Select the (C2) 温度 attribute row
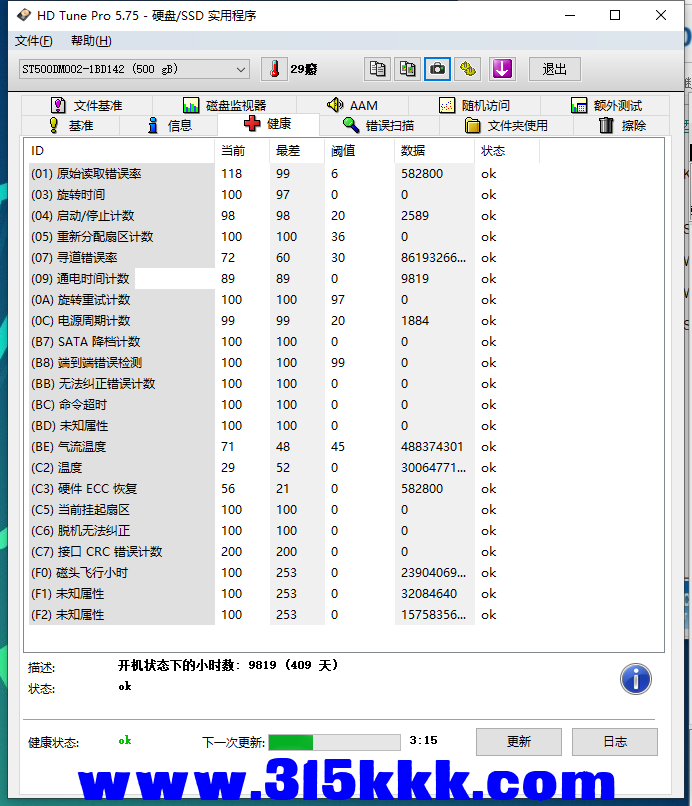Image resolution: width=692 pixels, height=806 pixels. [120, 468]
